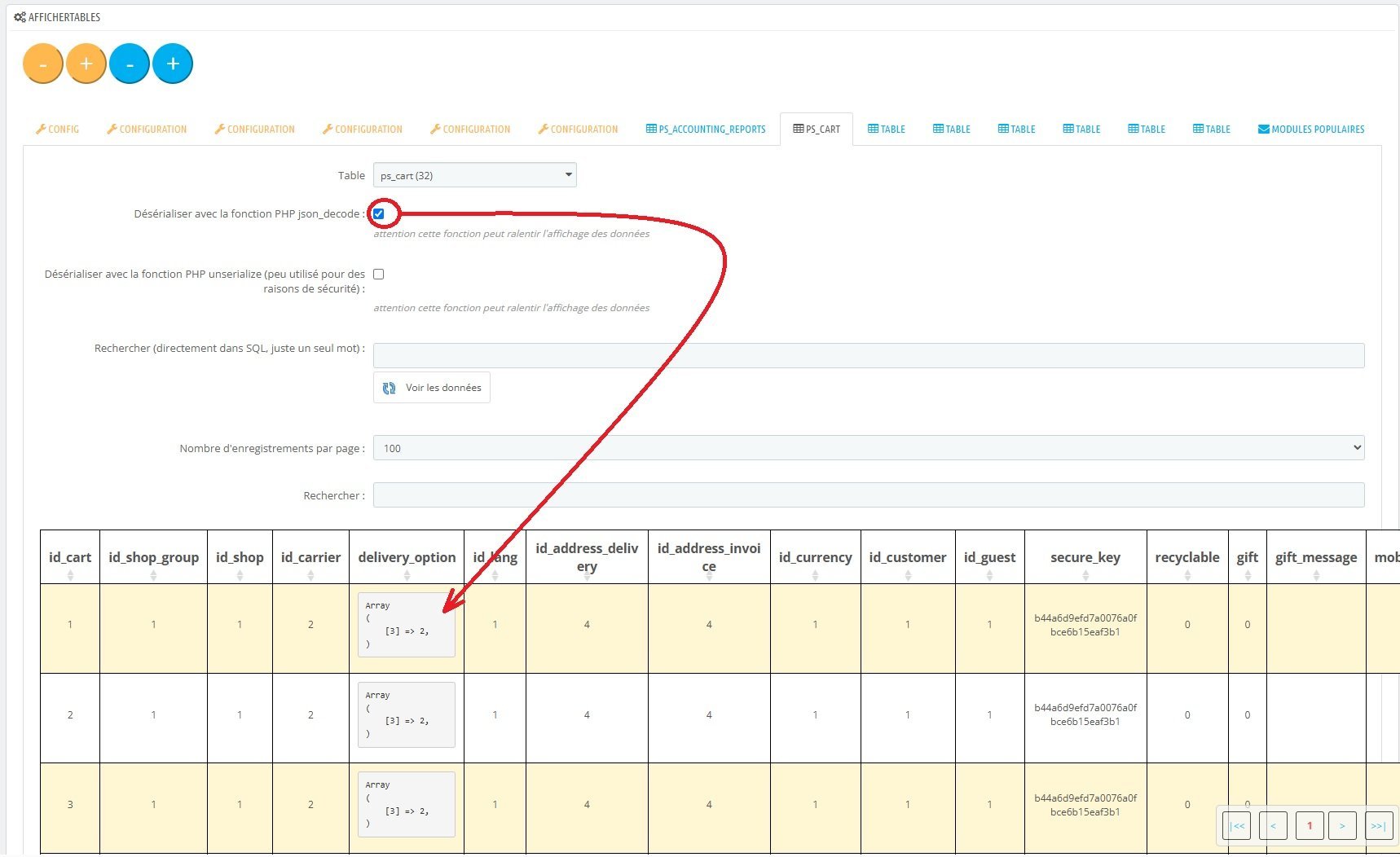Click the delivery_option Array cell for cart 1

[407, 625]
